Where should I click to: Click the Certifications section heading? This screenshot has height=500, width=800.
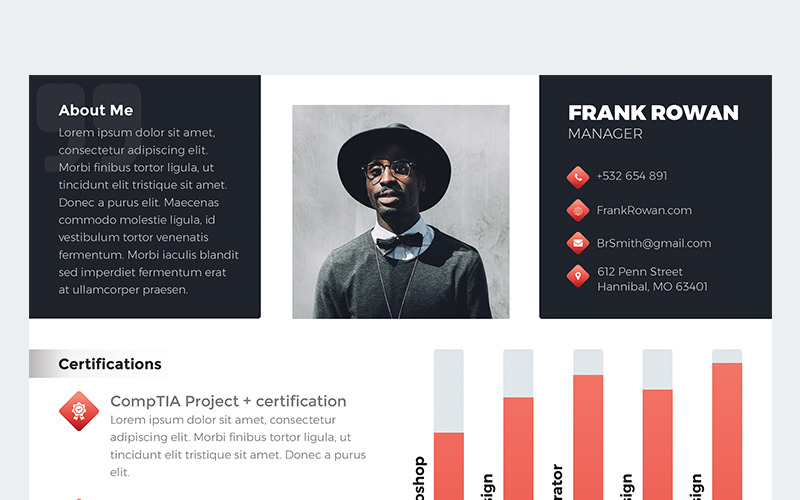click(110, 364)
